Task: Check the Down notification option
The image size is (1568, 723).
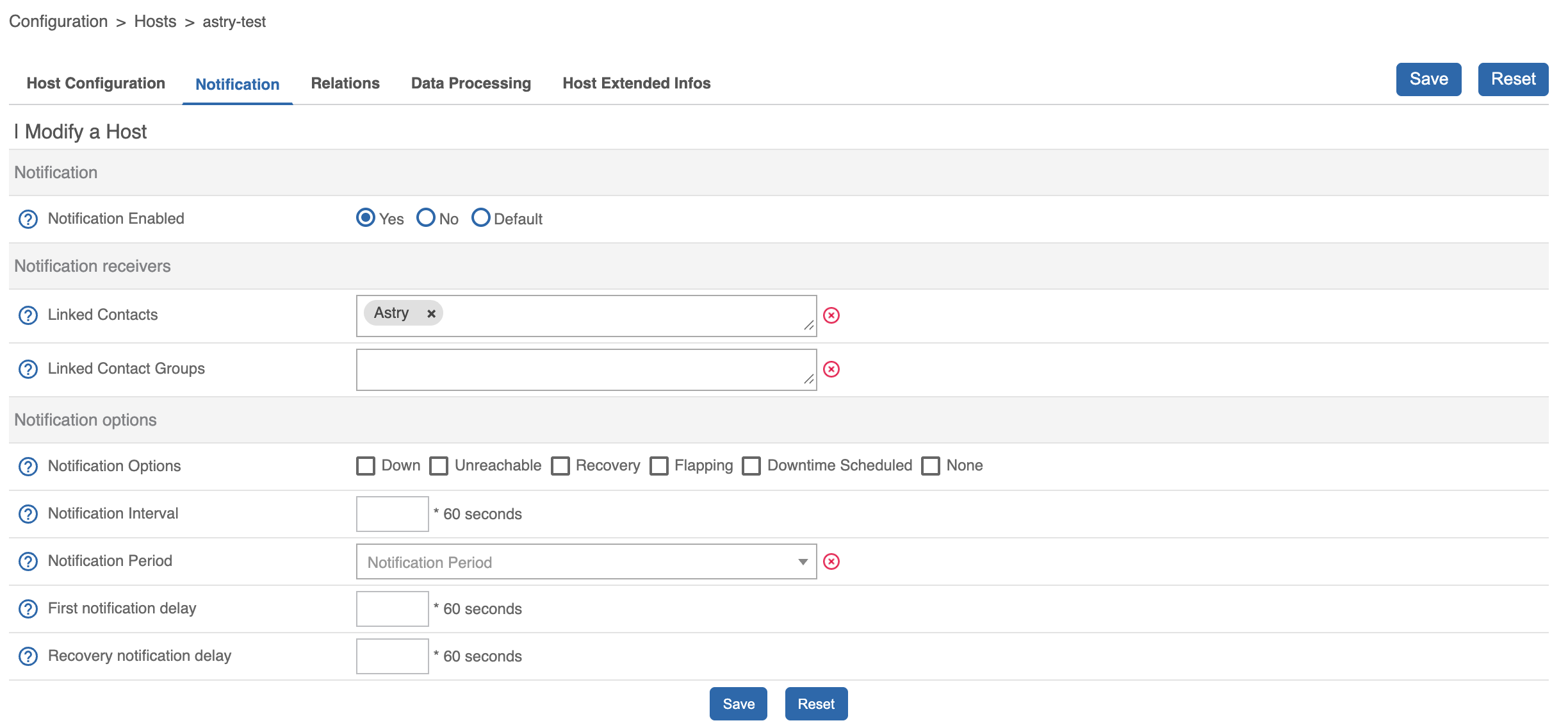Action: (366, 466)
